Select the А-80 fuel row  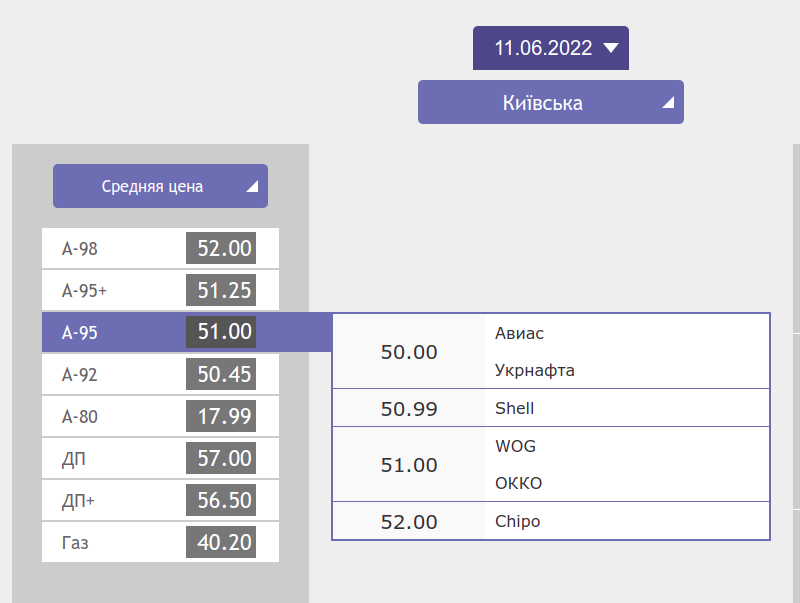point(160,416)
